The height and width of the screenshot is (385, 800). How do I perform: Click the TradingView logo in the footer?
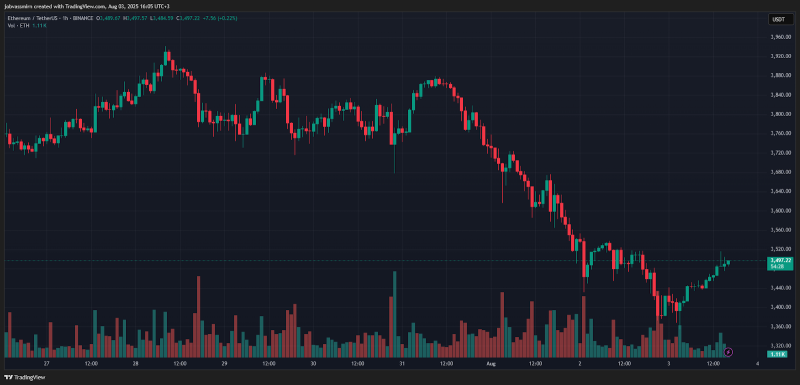(24, 378)
